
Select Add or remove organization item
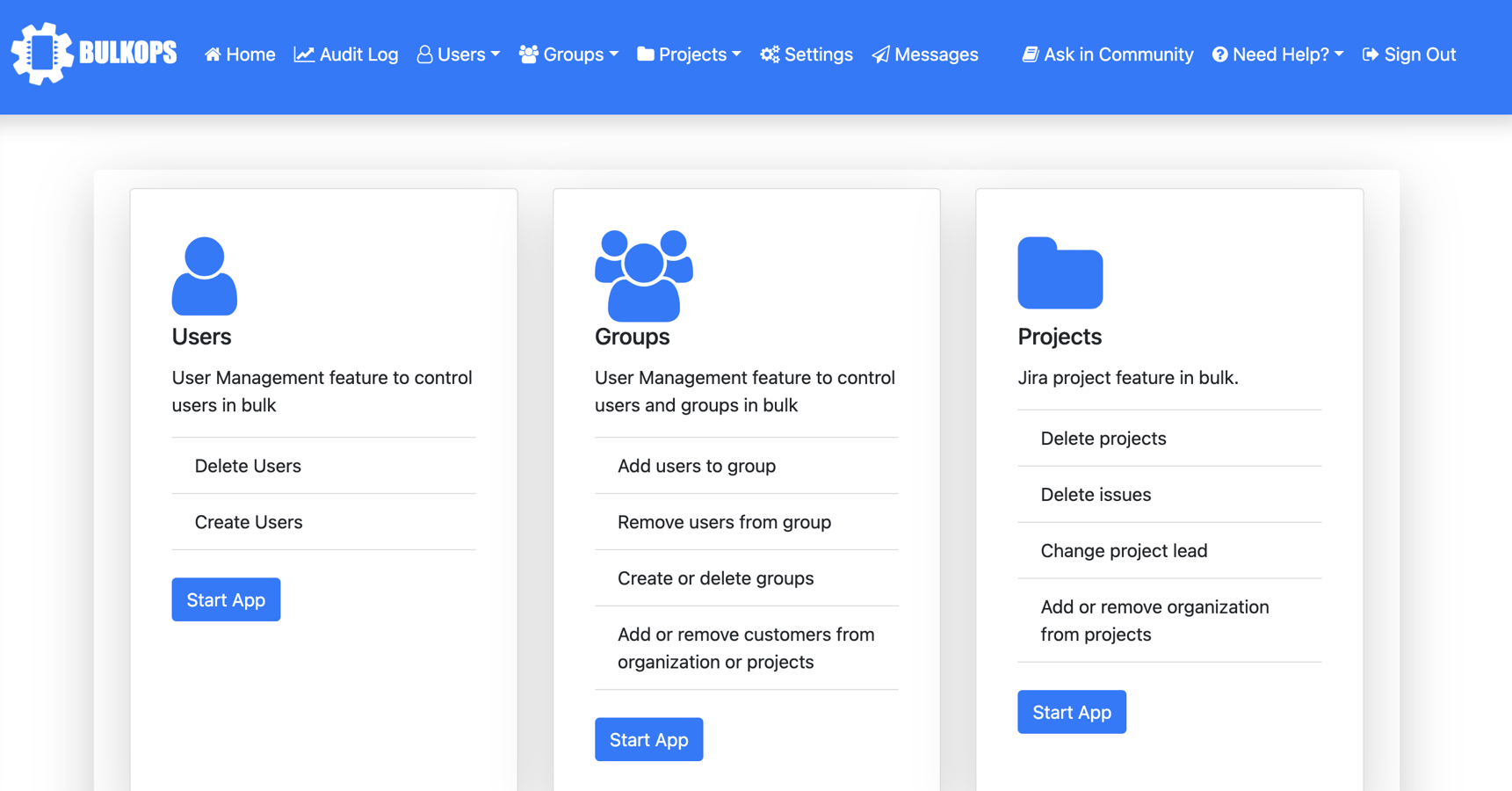tap(1169, 620)
